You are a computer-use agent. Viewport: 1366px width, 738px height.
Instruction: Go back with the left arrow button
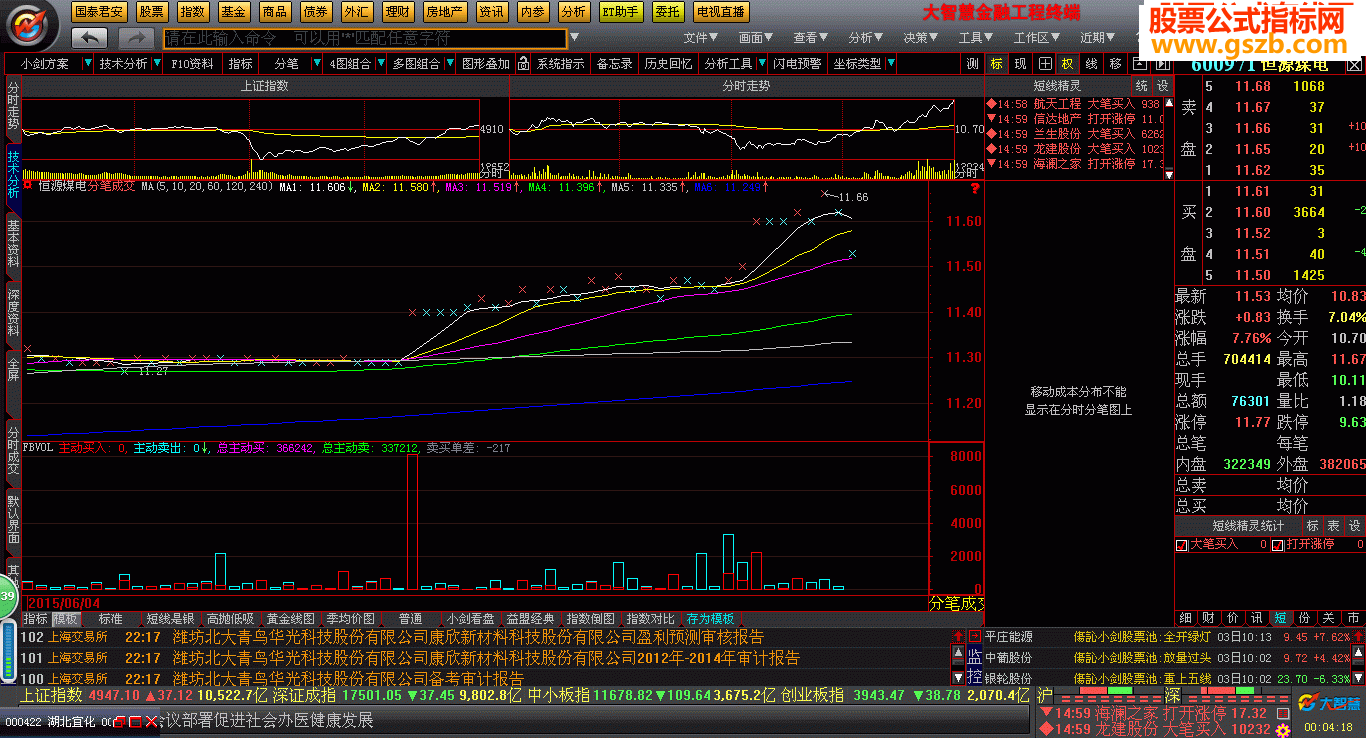point(91,38)
